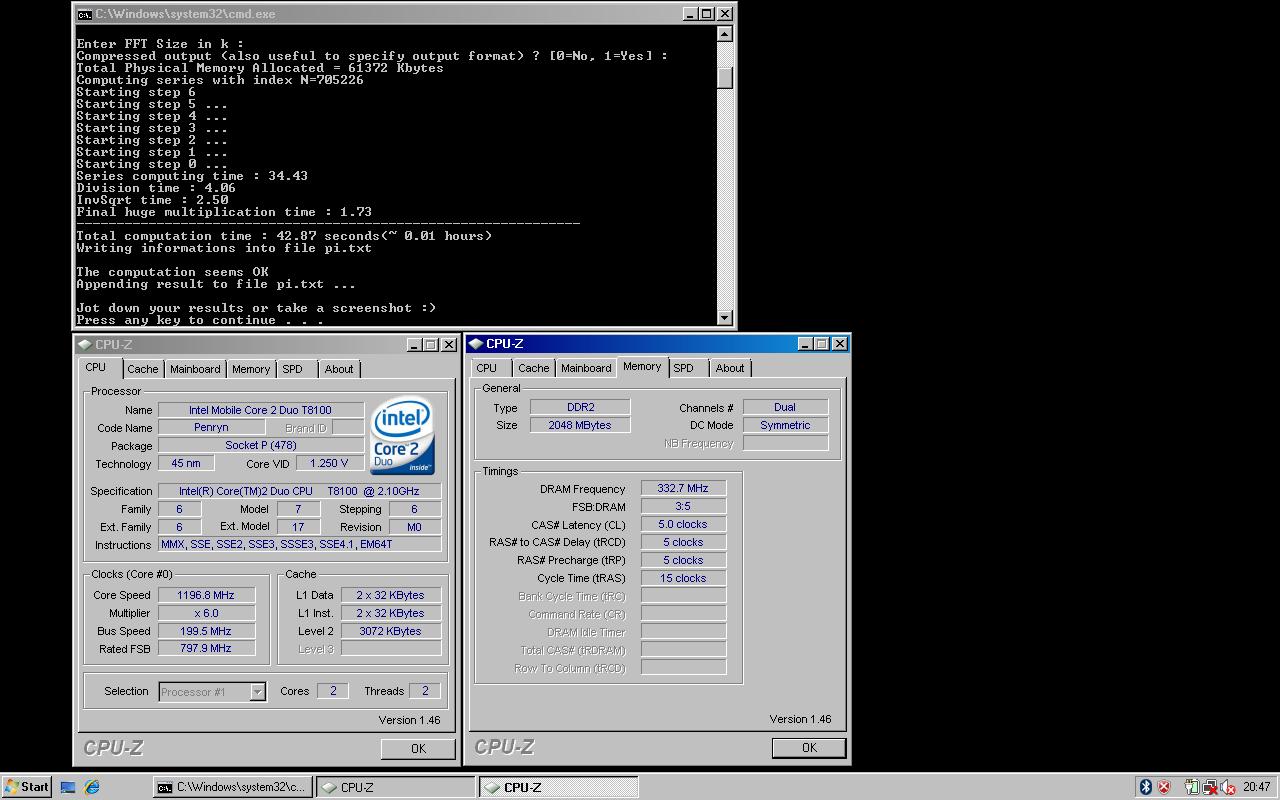
Task: Click Rated FSB value 797.9 MHz
Action: 206,648
